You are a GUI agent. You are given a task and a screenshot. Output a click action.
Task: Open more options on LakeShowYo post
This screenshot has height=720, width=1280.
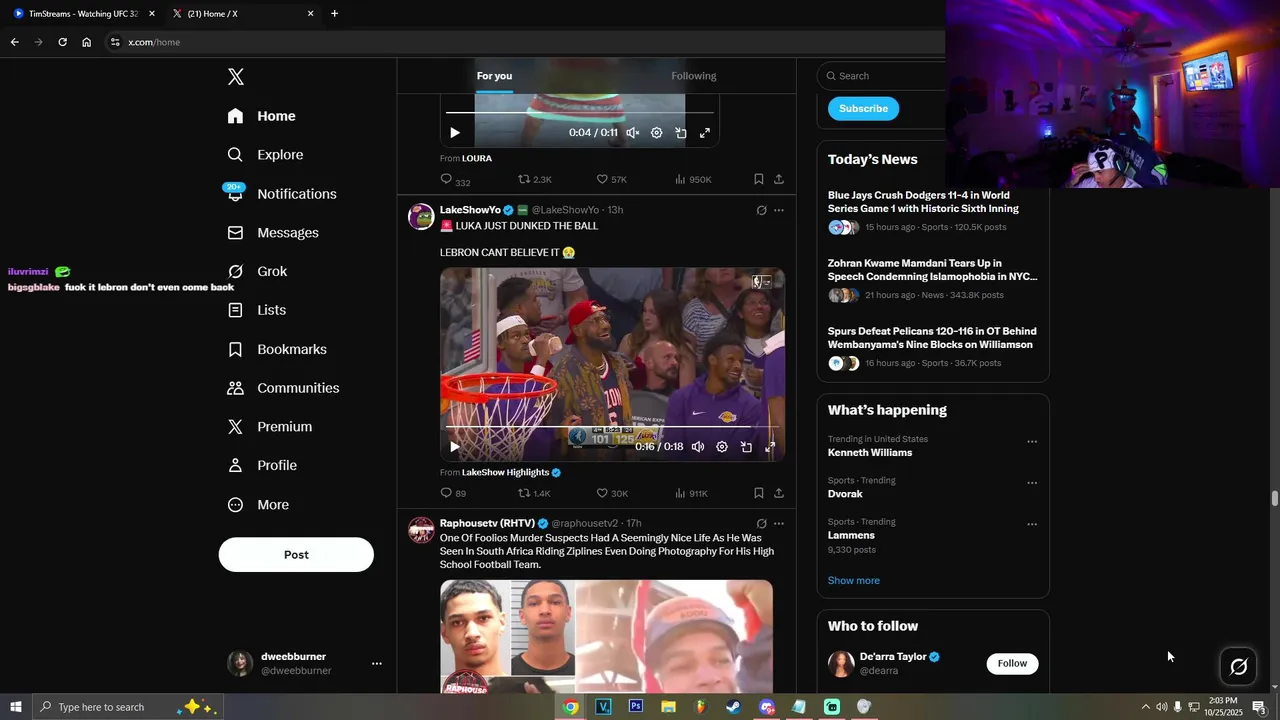click(779, 211)
